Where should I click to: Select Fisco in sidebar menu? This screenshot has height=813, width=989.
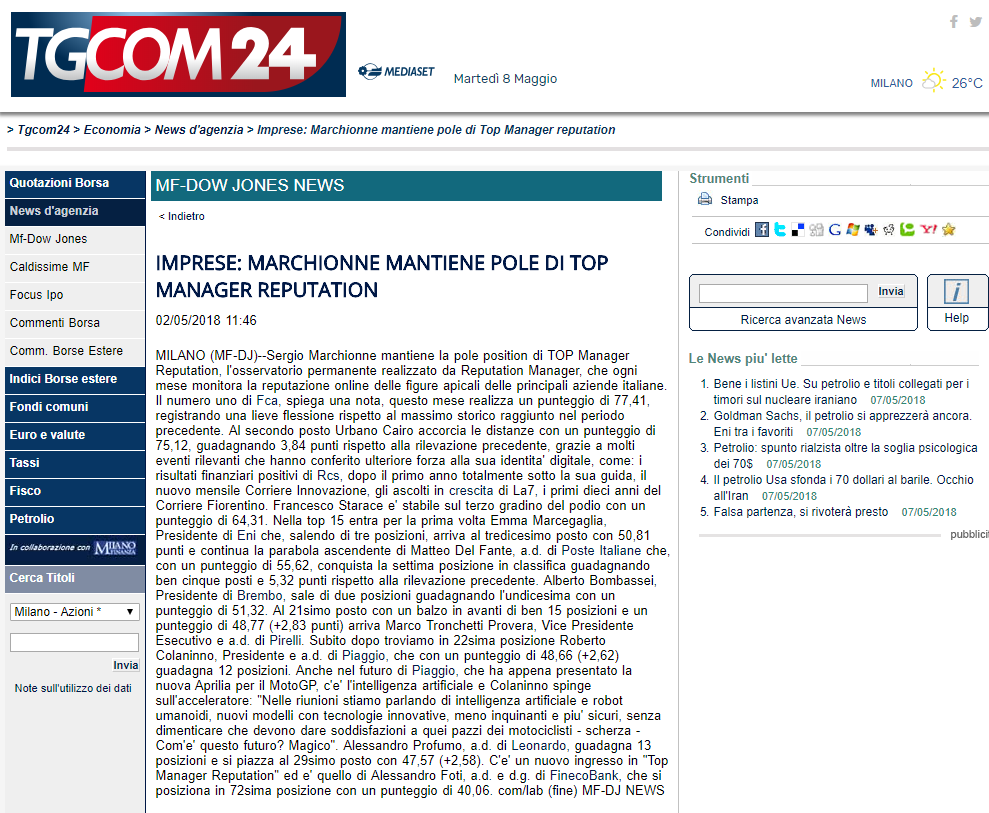click(75, 491)
